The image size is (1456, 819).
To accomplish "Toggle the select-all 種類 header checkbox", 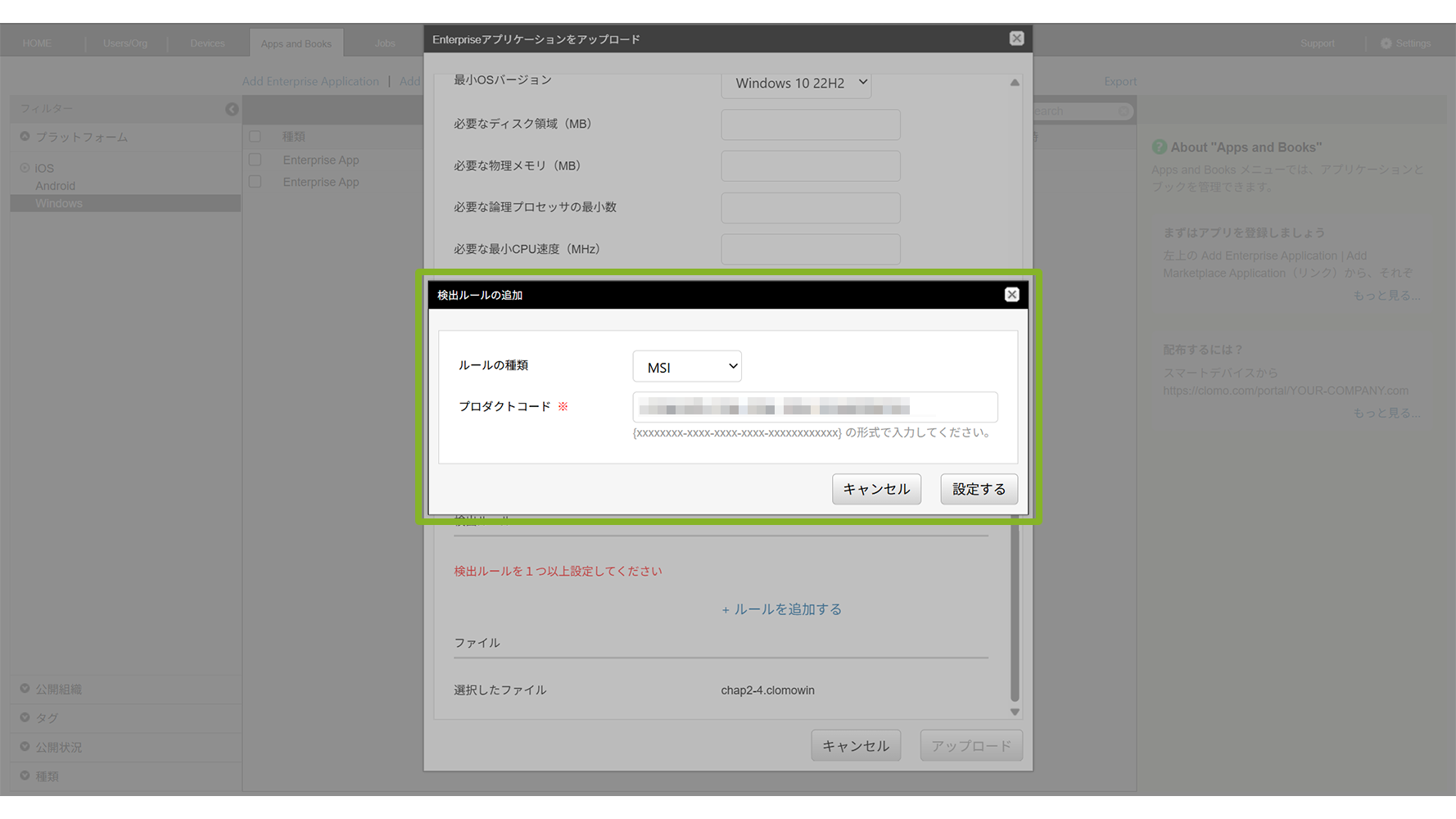I will [255, 137].
